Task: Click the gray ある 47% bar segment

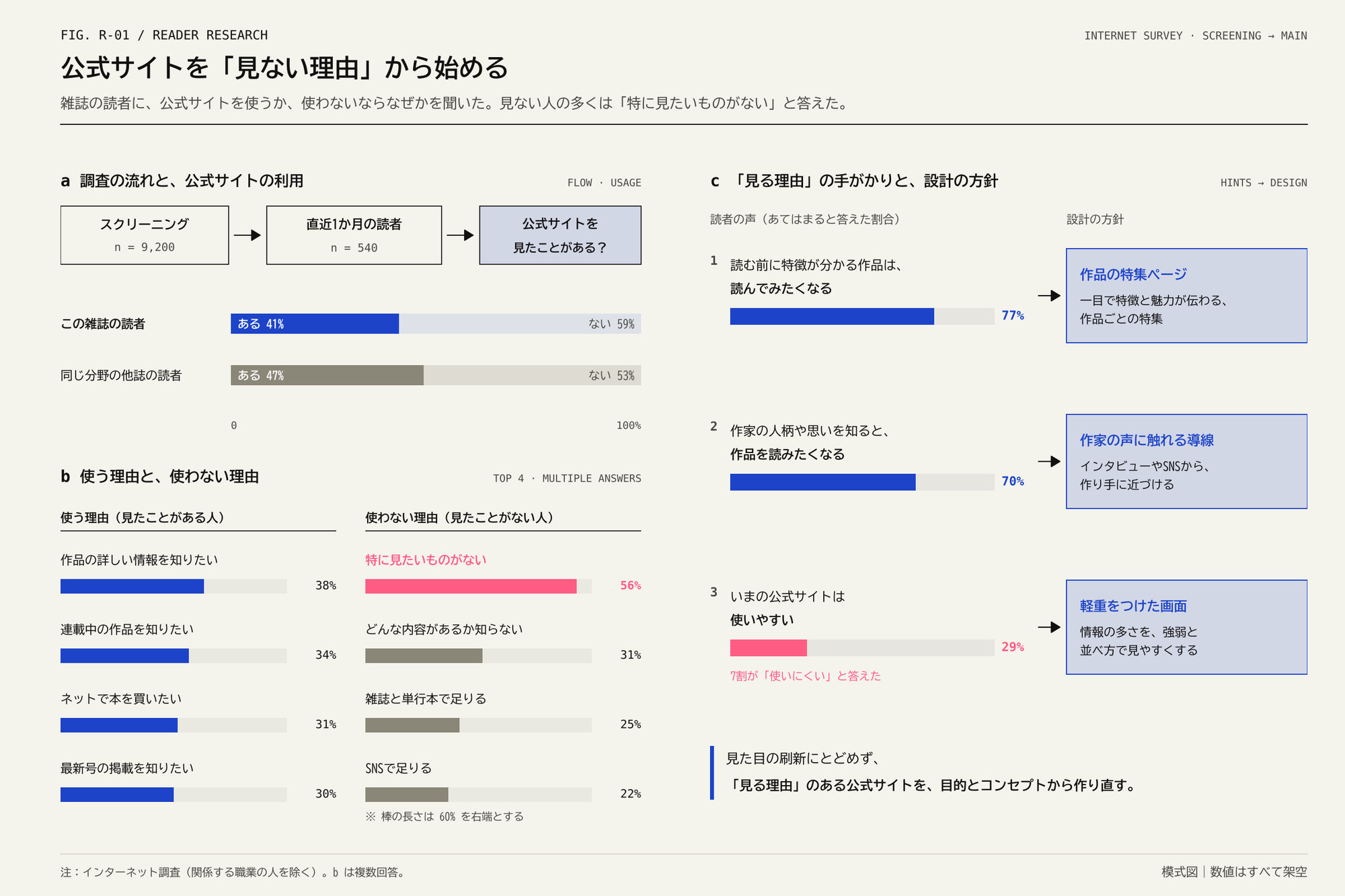Action: click(x=327, y=376)
